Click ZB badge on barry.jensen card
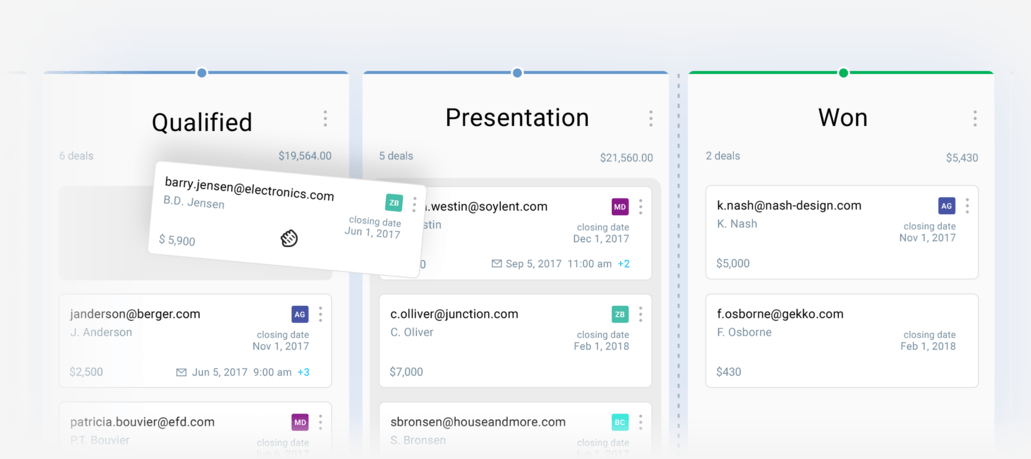The width and height of the screenshot is (1031, 459). click(x=394, y=203)
